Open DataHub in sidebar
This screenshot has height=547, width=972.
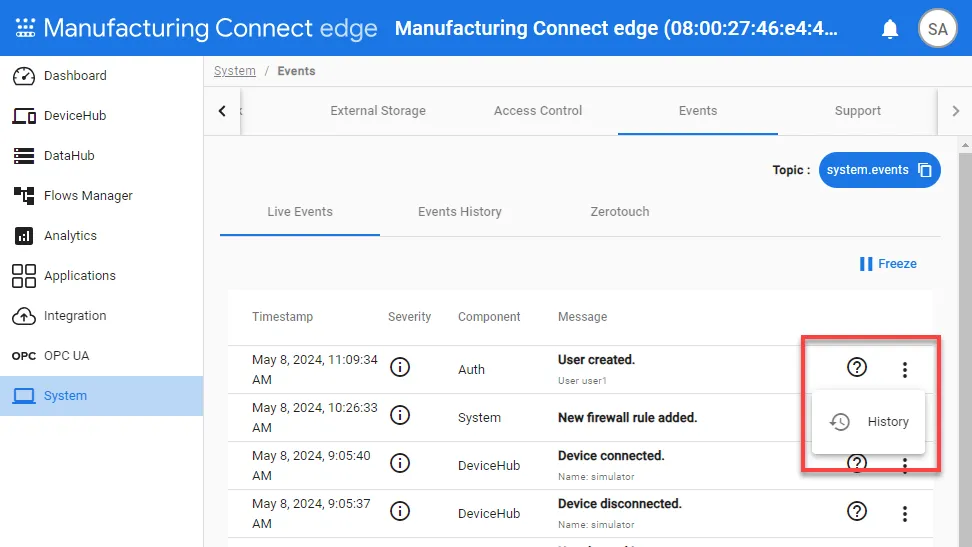(102, 156)
